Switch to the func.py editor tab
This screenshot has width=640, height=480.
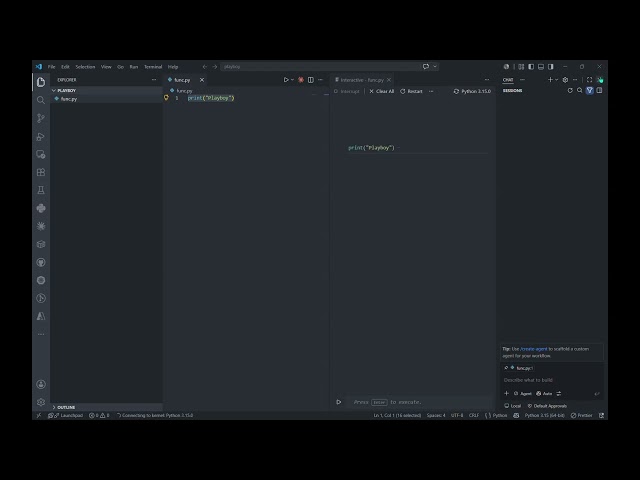[x=182, y=80]
